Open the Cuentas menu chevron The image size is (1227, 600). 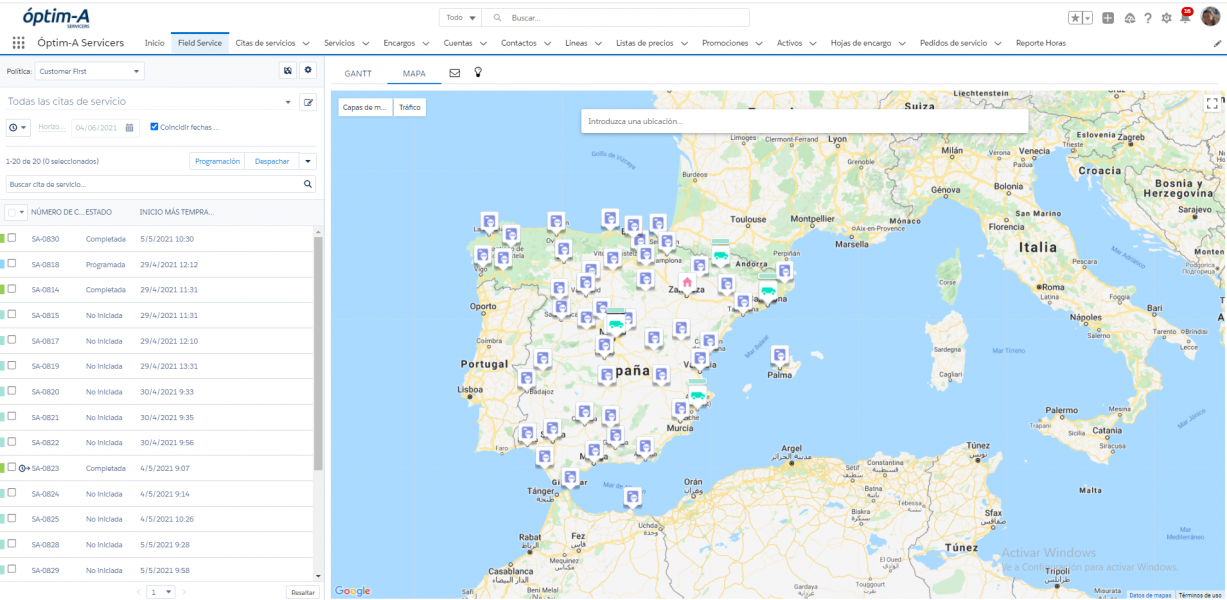[x=486, y=44]
